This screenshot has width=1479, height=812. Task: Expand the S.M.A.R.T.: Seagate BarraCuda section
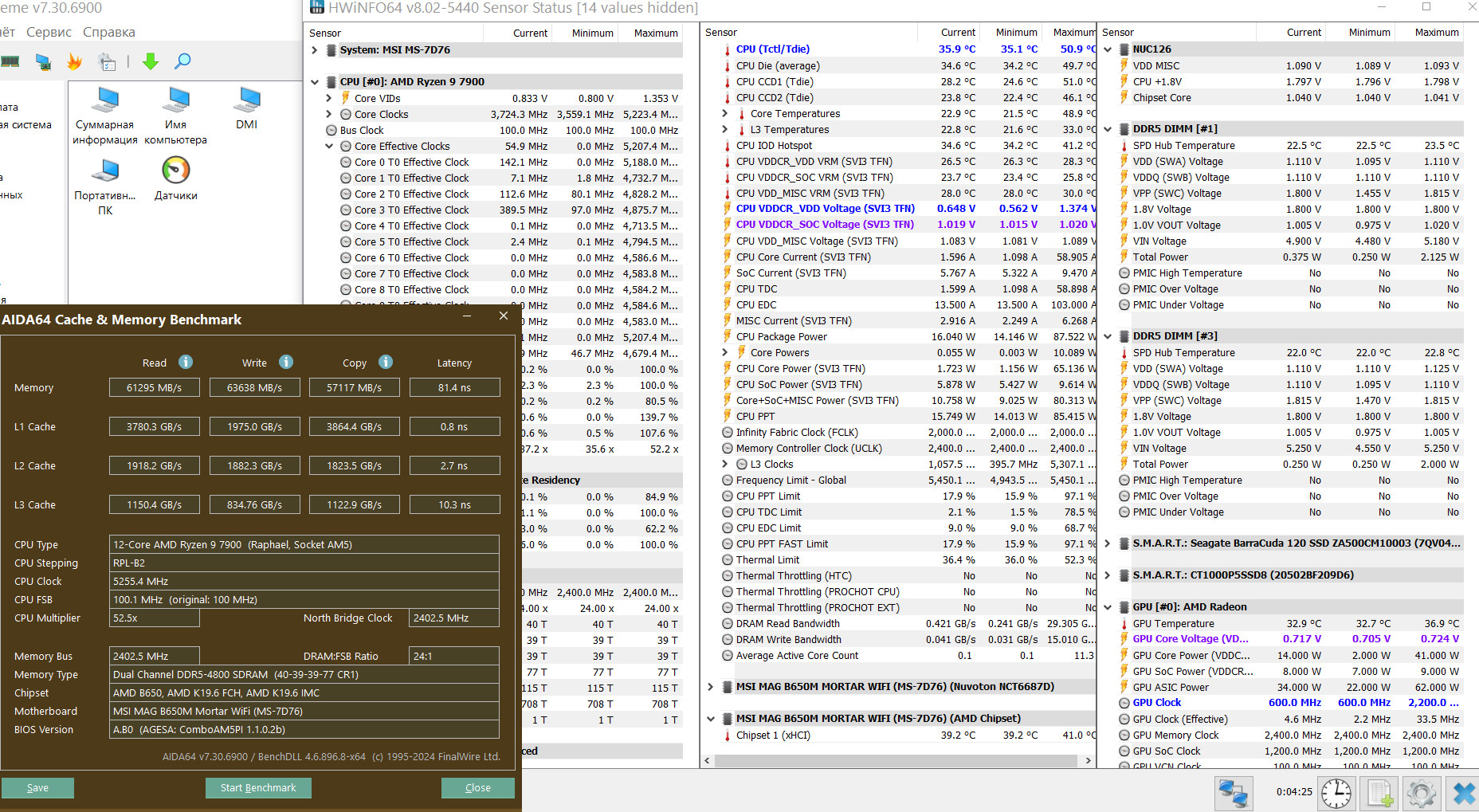1108,543
